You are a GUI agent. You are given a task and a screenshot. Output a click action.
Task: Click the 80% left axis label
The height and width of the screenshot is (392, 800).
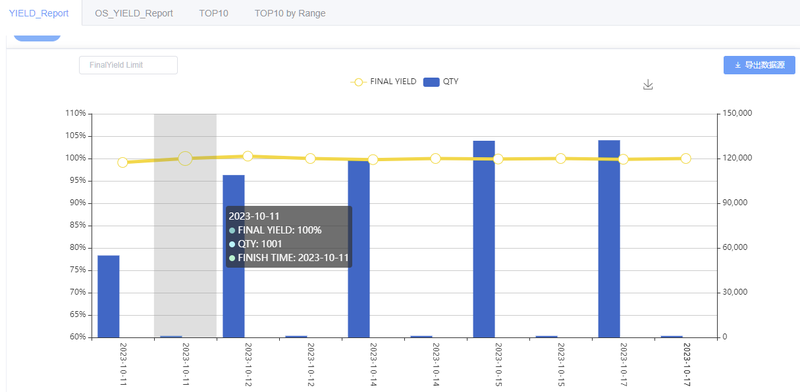[x=77, y=248]
